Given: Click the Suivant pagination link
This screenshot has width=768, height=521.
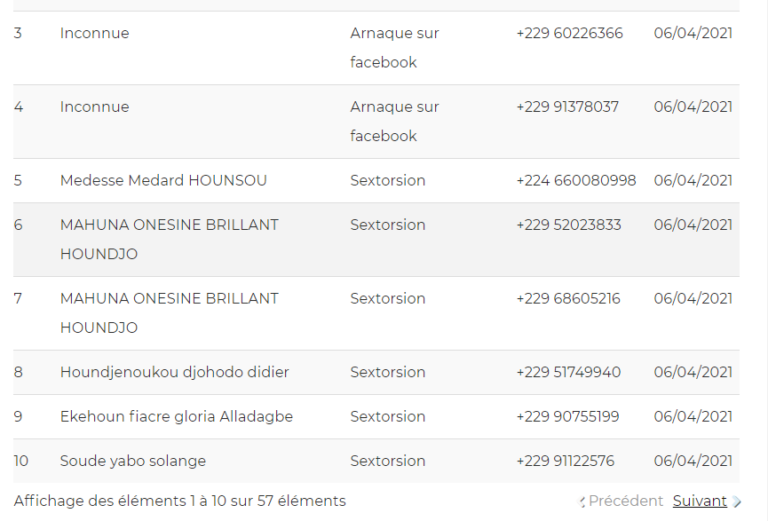Looking at the screenshot, I should coord(699,501).
